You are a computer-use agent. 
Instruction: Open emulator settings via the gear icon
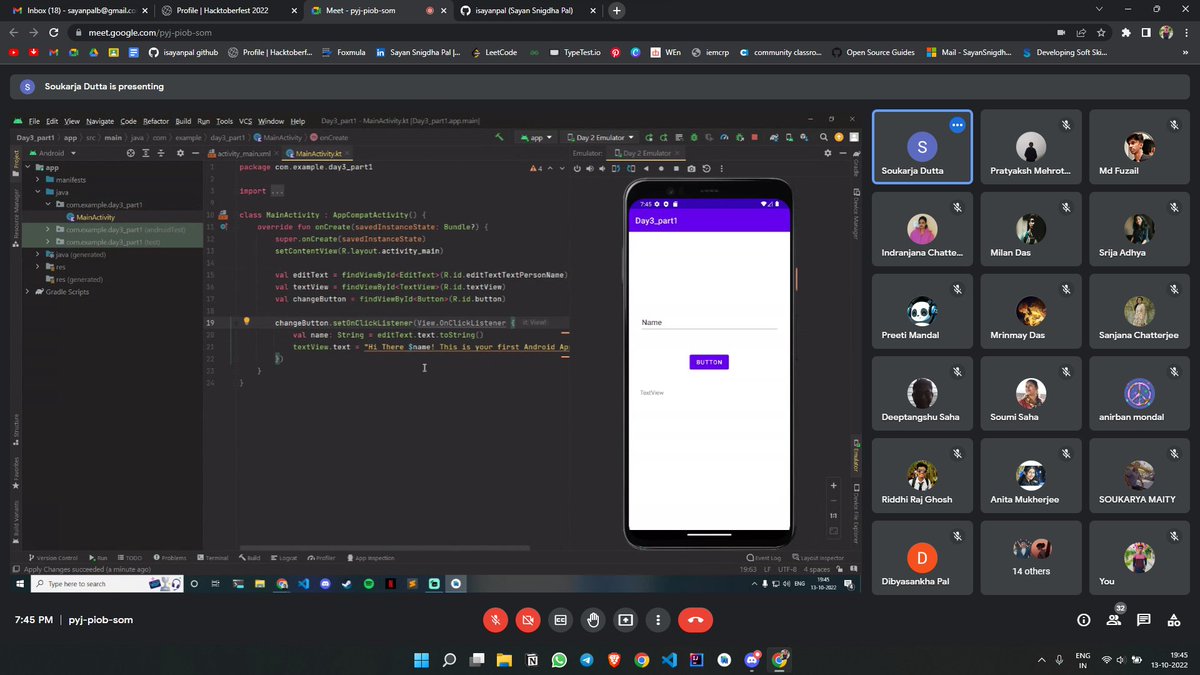click(828, 153)
